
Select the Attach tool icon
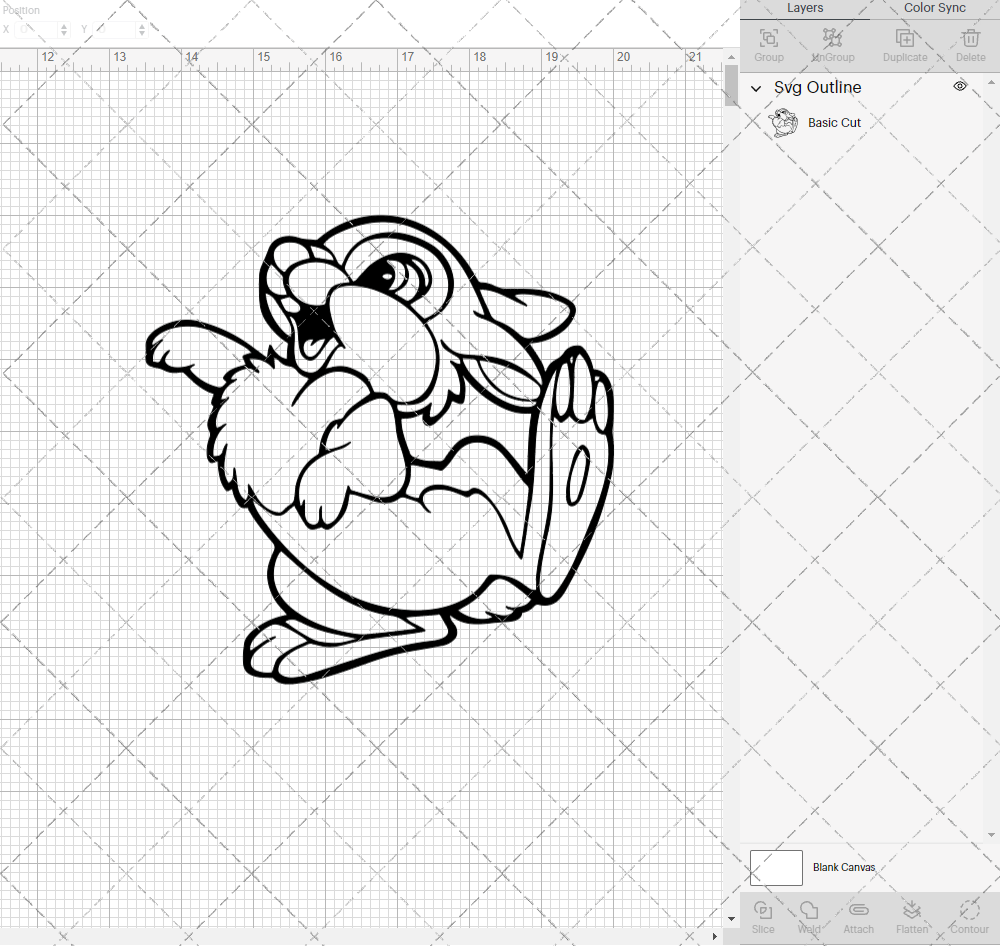click(858, 909)
